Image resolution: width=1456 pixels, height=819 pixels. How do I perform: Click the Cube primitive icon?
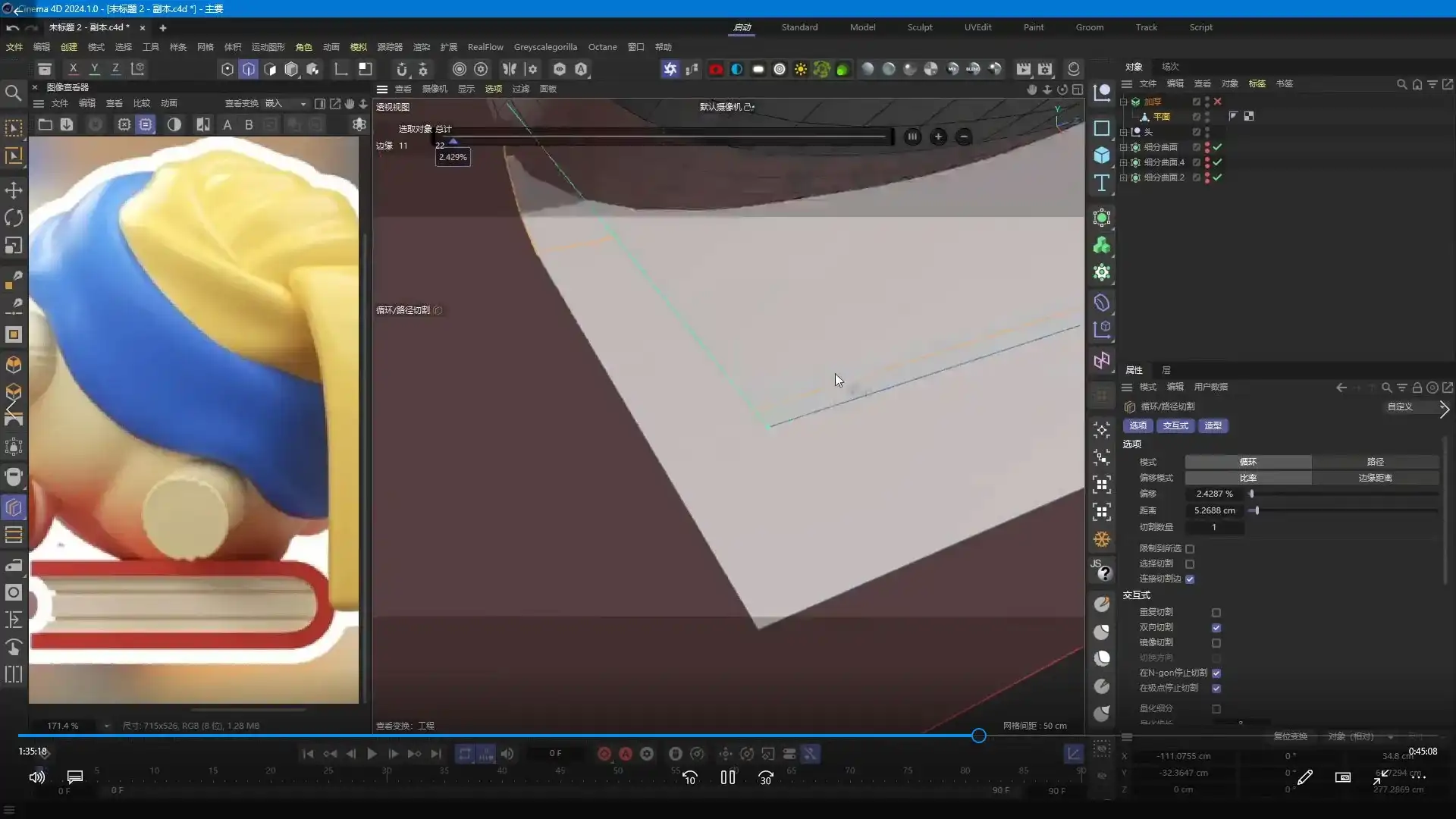point(1102,155)
